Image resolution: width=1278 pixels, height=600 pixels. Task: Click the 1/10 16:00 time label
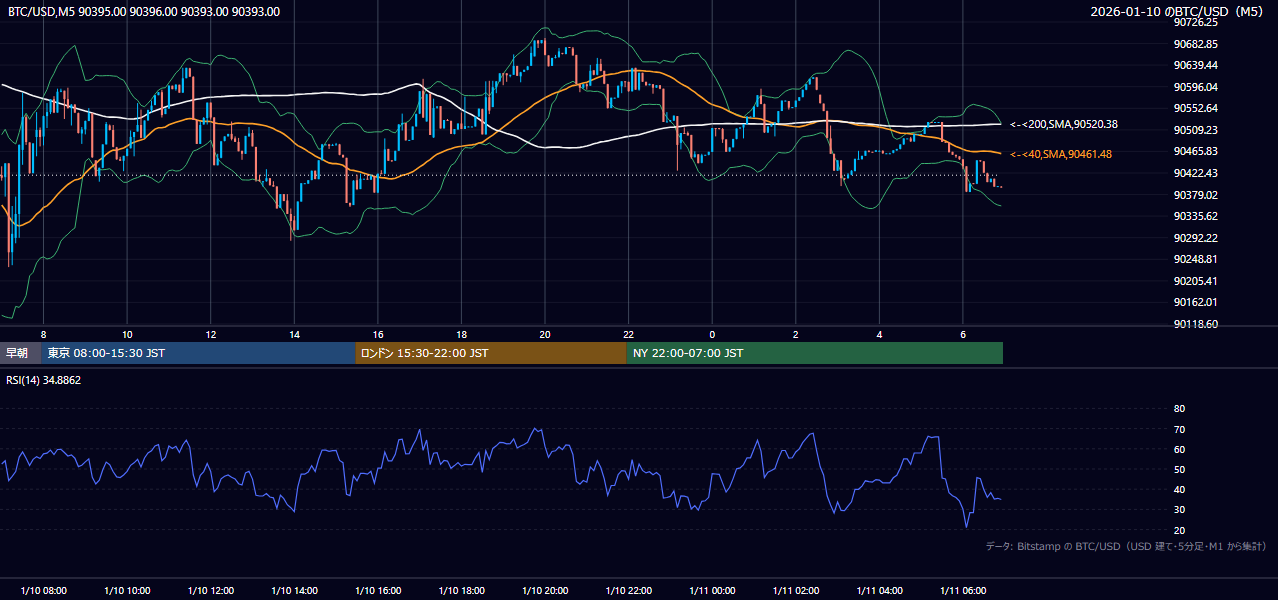[x=378, y=591]
